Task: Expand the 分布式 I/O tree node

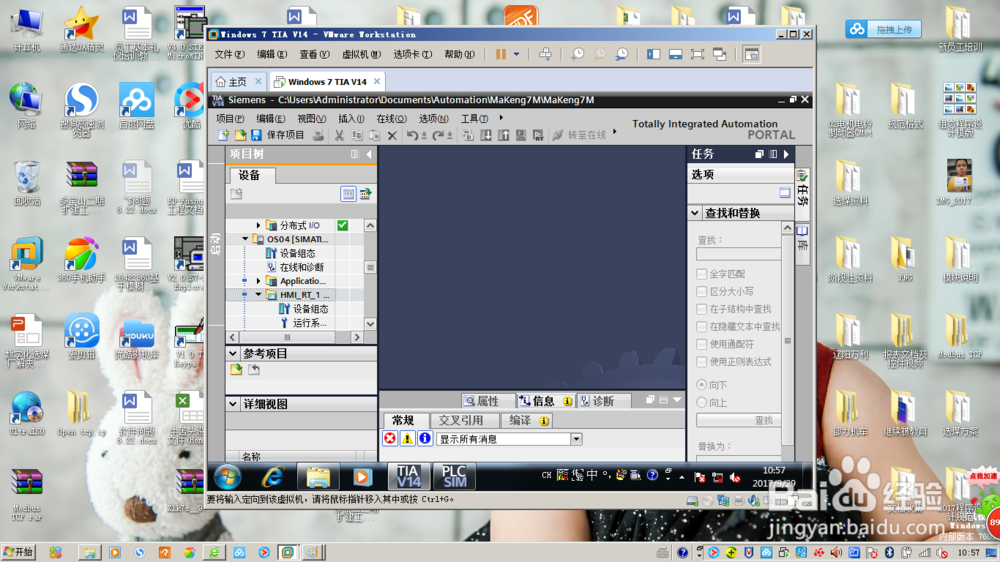Action: click(x=258, y=225)
